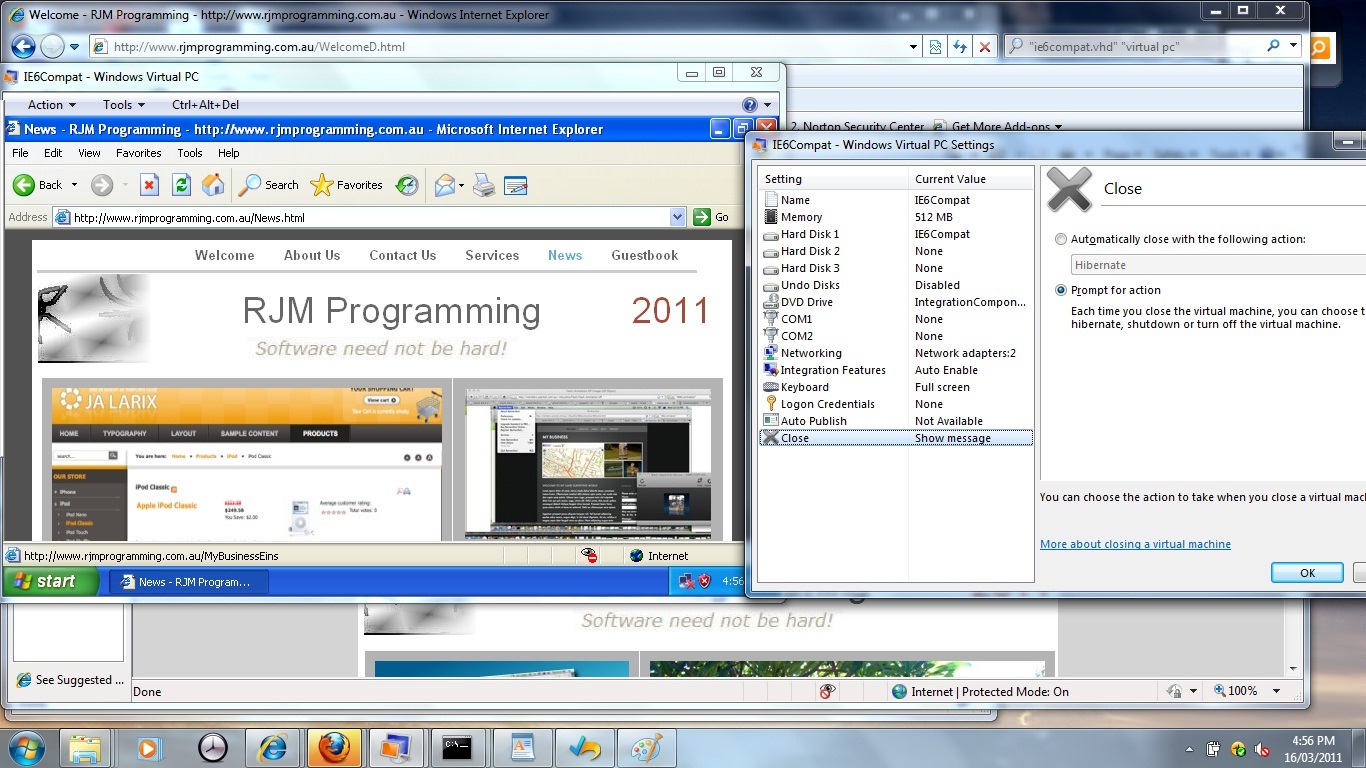Open the IE6 Search pane
Image resolution: width=1366 pixels, height=768 pixels.
(x=269, y=185)
